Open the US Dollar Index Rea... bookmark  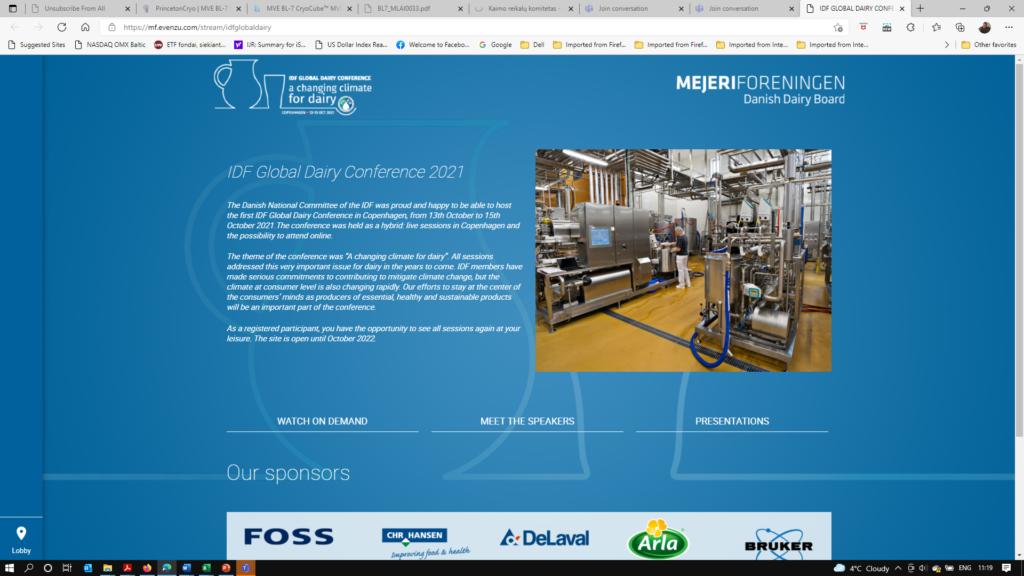pos(351,45)
